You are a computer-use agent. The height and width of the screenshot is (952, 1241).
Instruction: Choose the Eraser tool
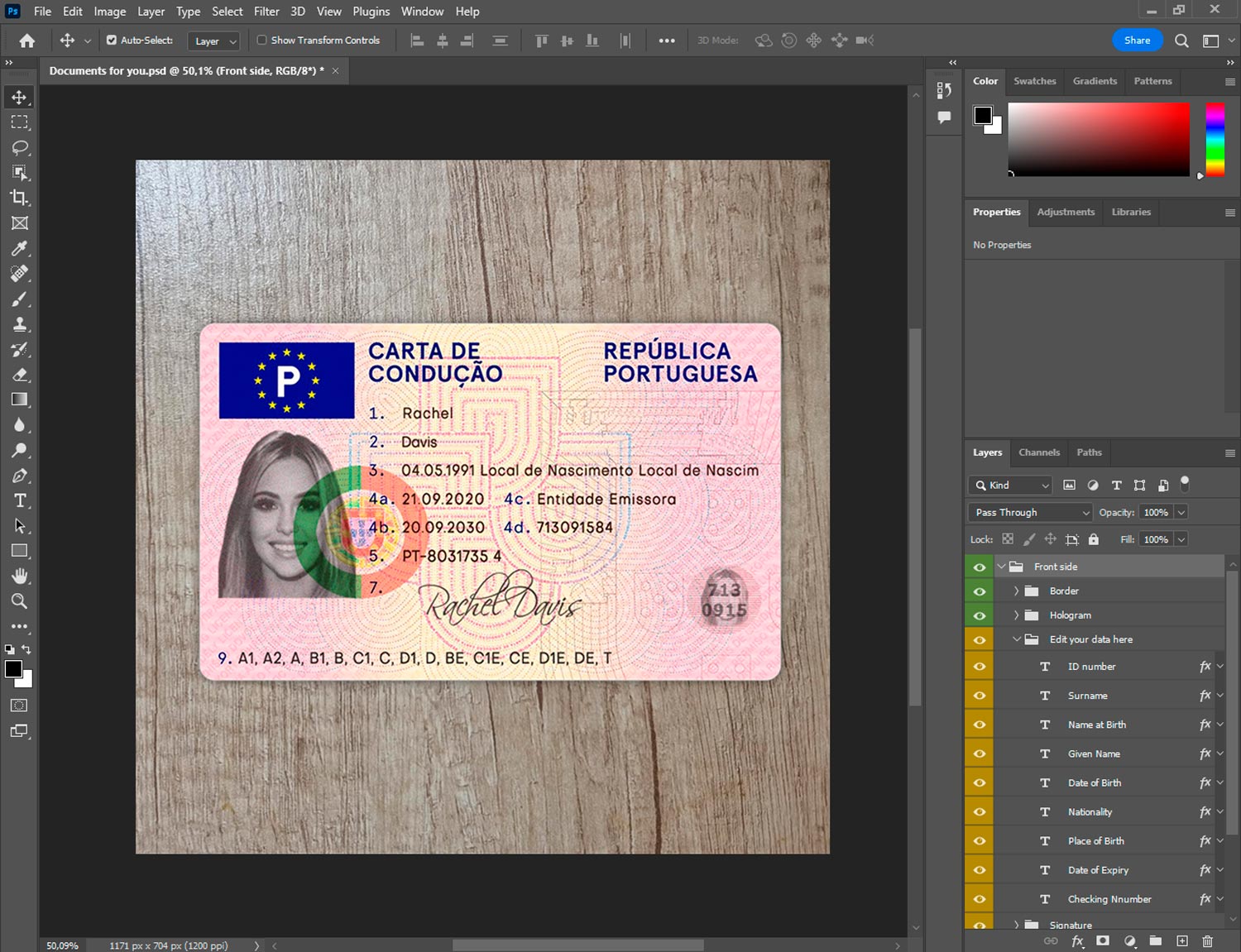tap(20, 375)
